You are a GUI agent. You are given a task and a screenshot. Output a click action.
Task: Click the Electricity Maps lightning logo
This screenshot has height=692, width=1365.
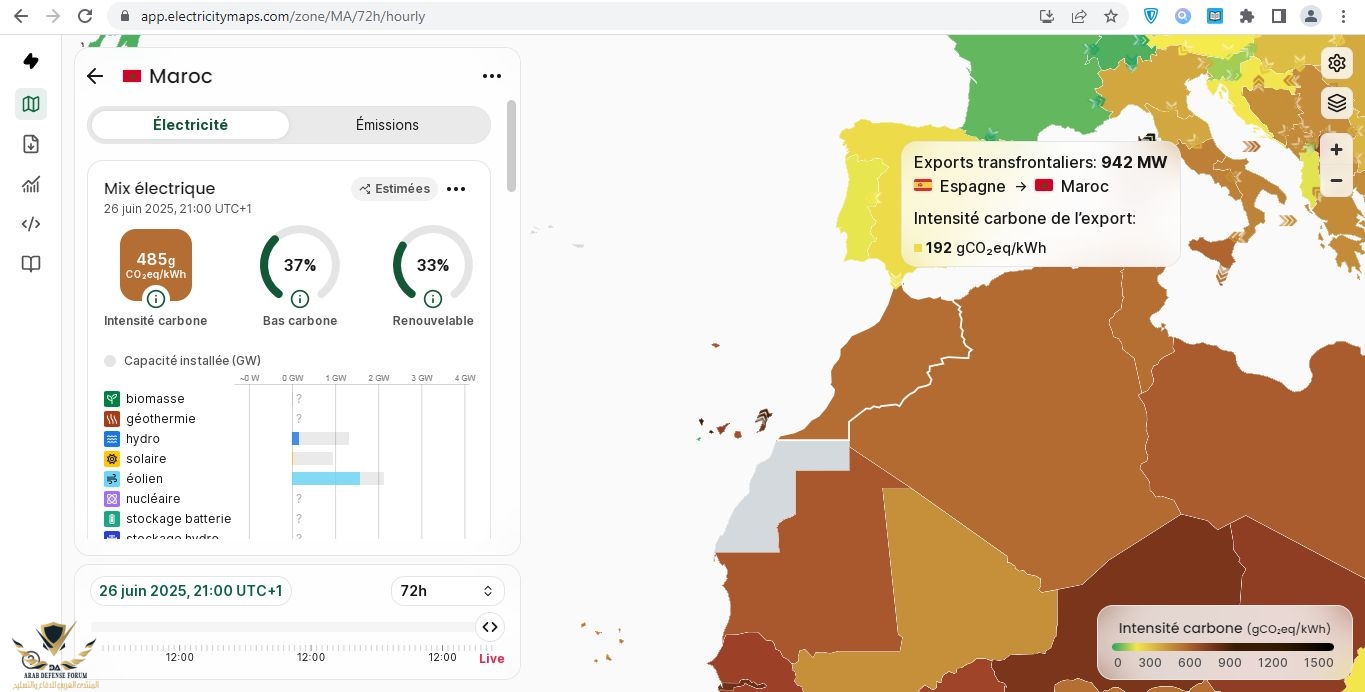pos(31,61)
